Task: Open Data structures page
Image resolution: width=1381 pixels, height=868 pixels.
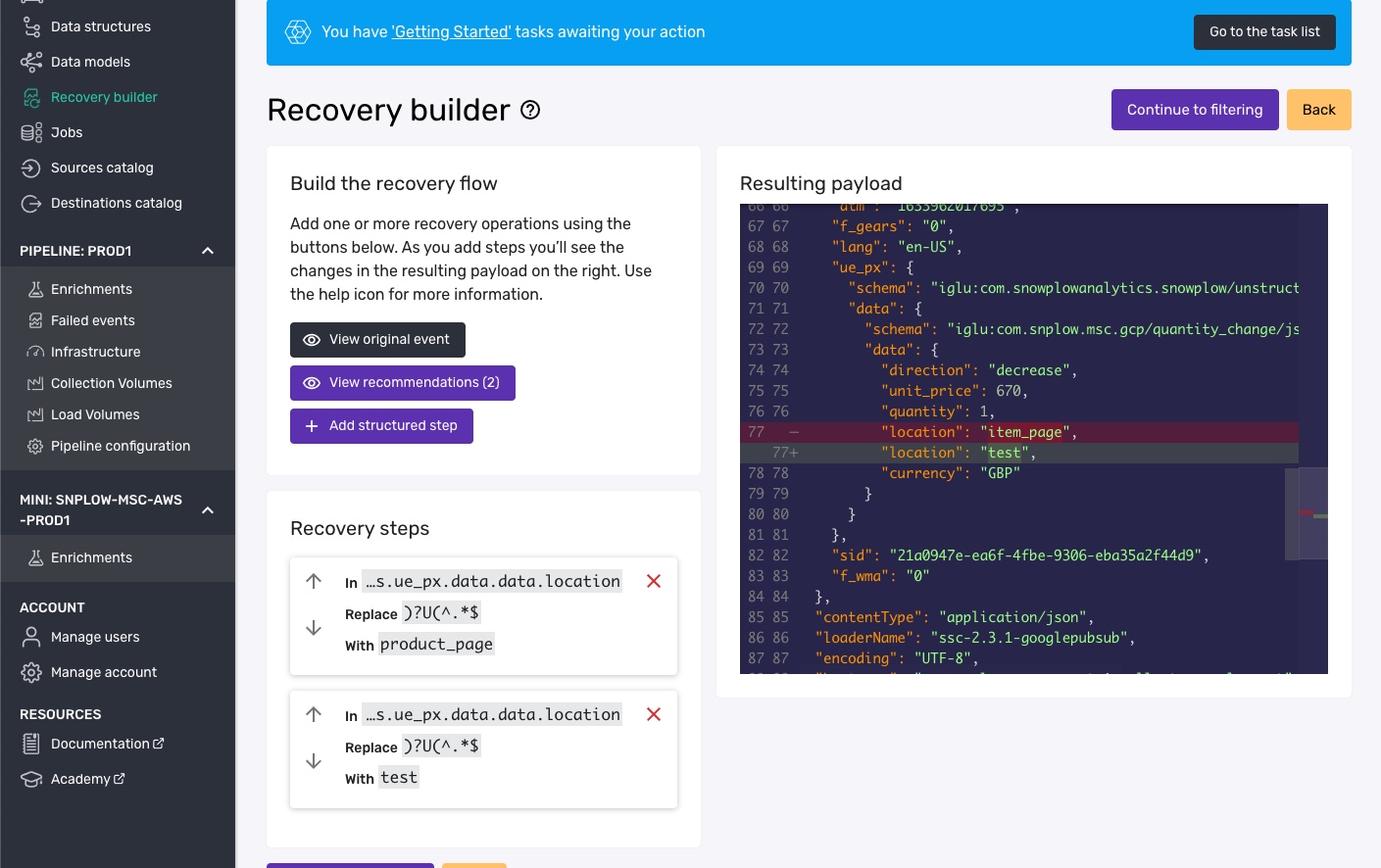Action: 101,26
